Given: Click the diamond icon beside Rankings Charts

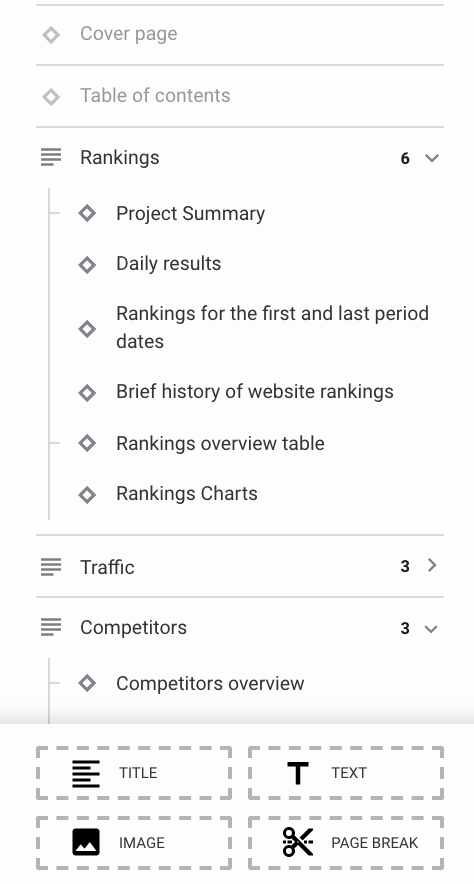Looking at the screenshot, I should pyautogui.click(x=87, y=494).
